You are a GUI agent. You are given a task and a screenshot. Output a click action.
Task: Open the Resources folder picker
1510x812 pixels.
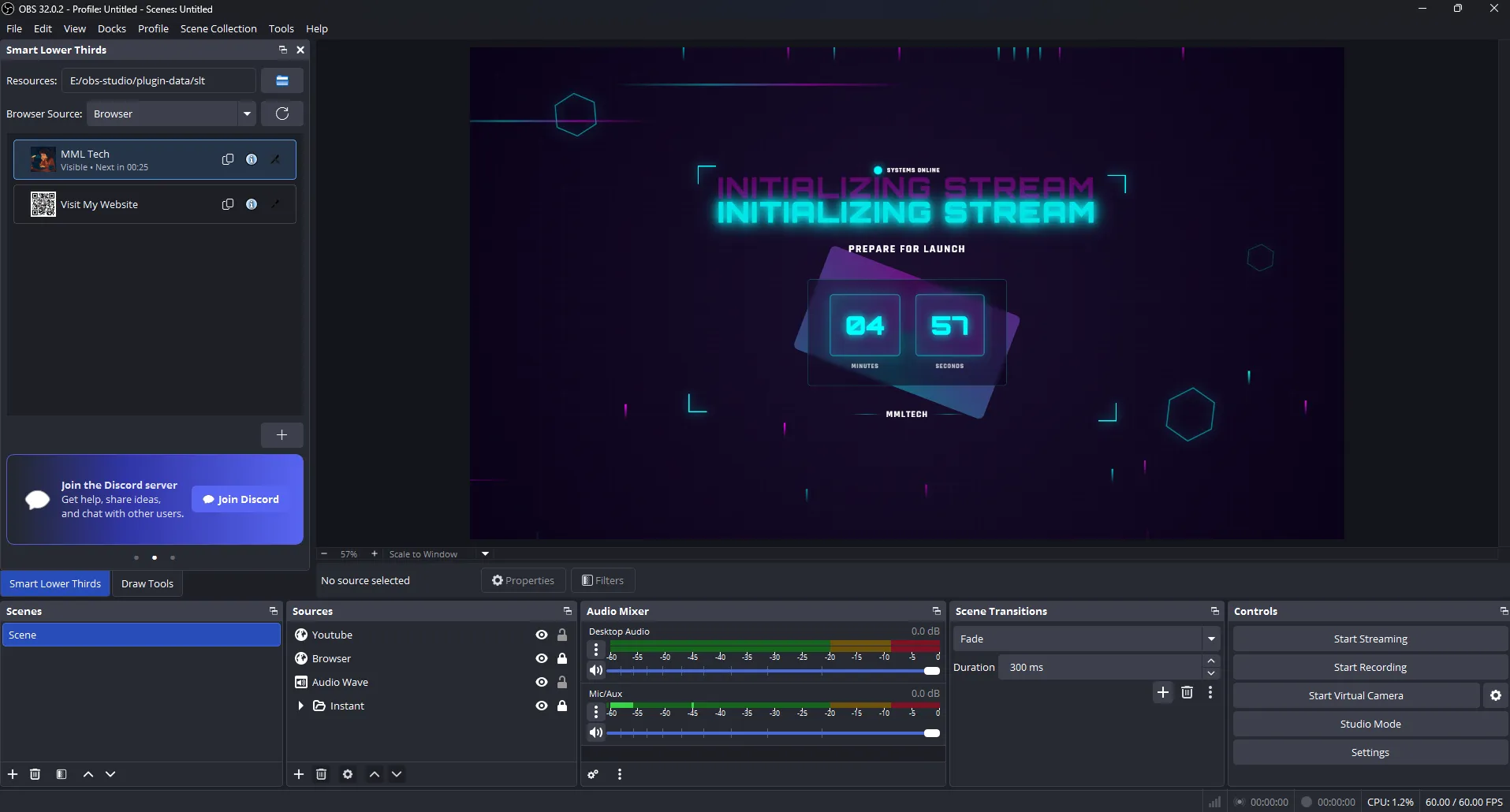(x=281, y=80)
